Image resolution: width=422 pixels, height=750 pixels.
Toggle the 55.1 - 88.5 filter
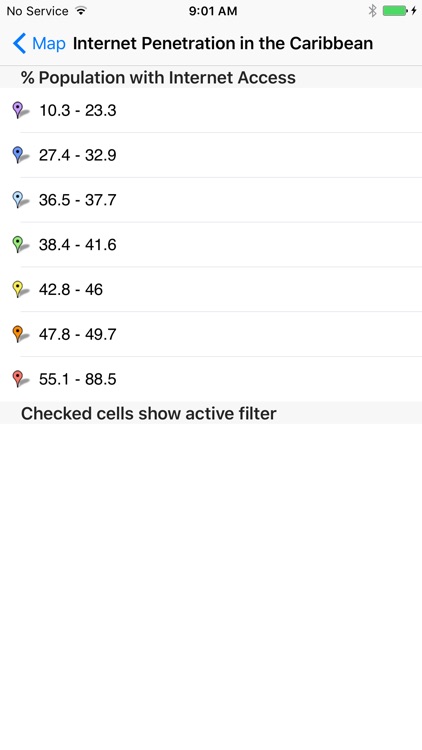click(211, 379)
